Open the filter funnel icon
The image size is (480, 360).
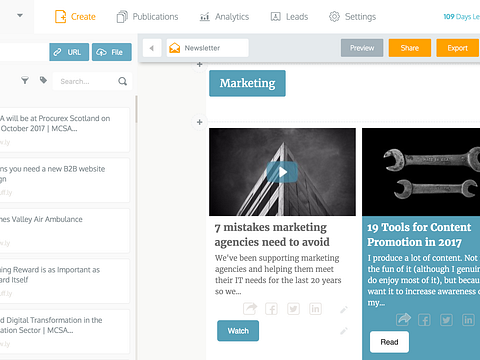[25, 80]
